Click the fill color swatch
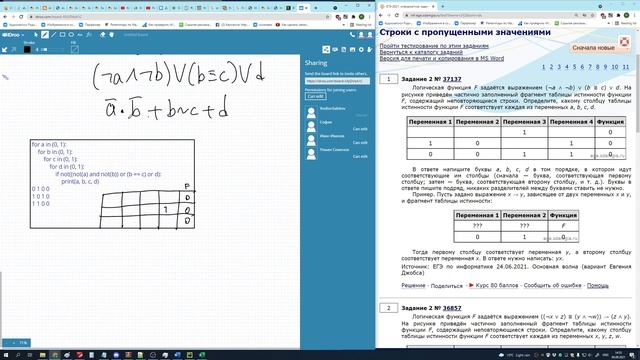 click(75, 49)
